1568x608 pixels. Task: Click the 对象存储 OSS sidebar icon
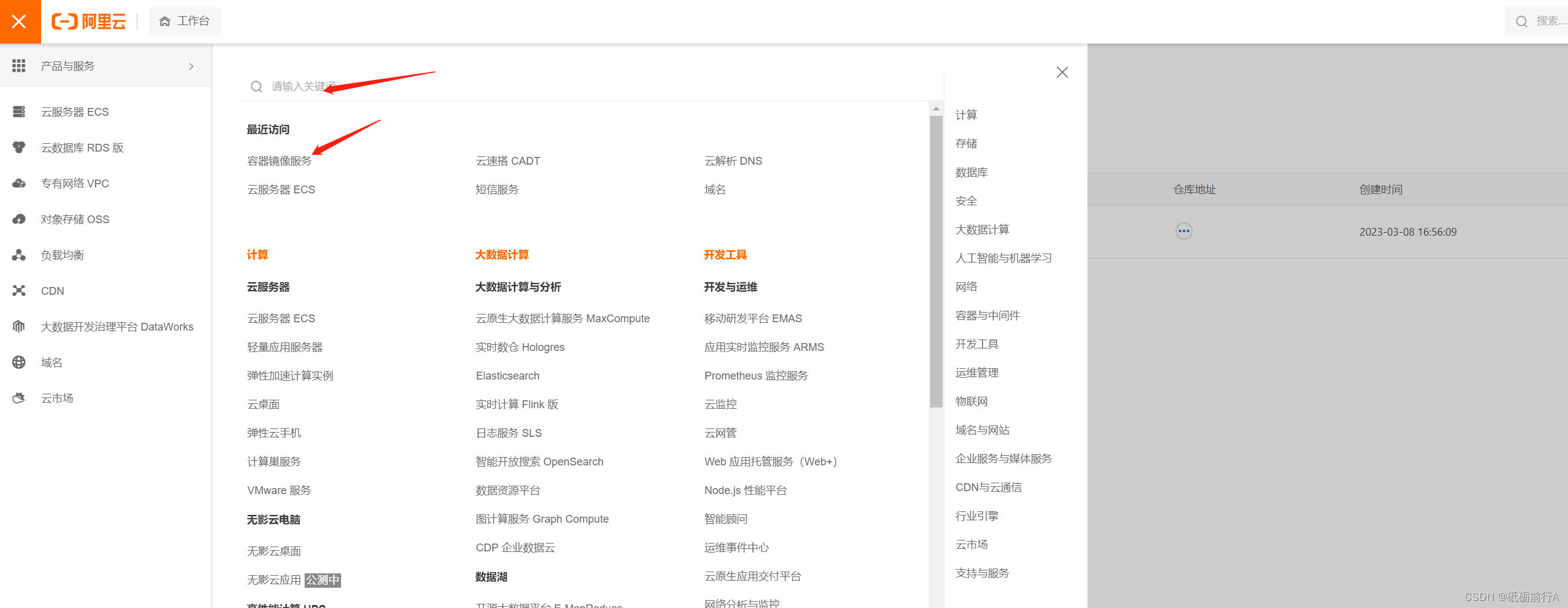point(19,220)
